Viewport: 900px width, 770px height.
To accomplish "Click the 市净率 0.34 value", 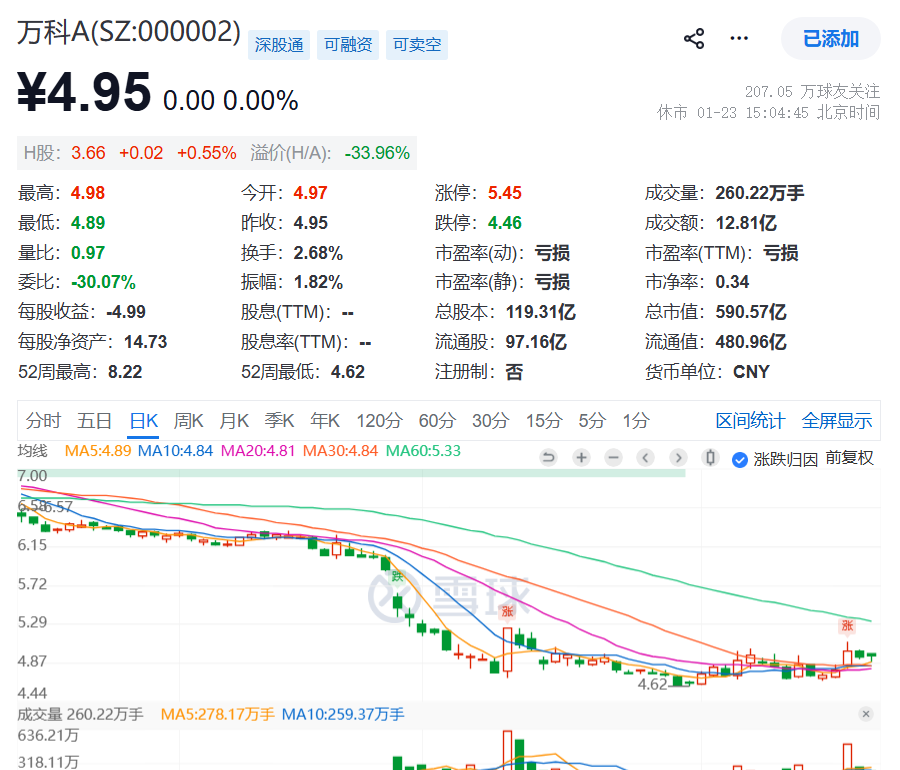I will coord(732,282).
